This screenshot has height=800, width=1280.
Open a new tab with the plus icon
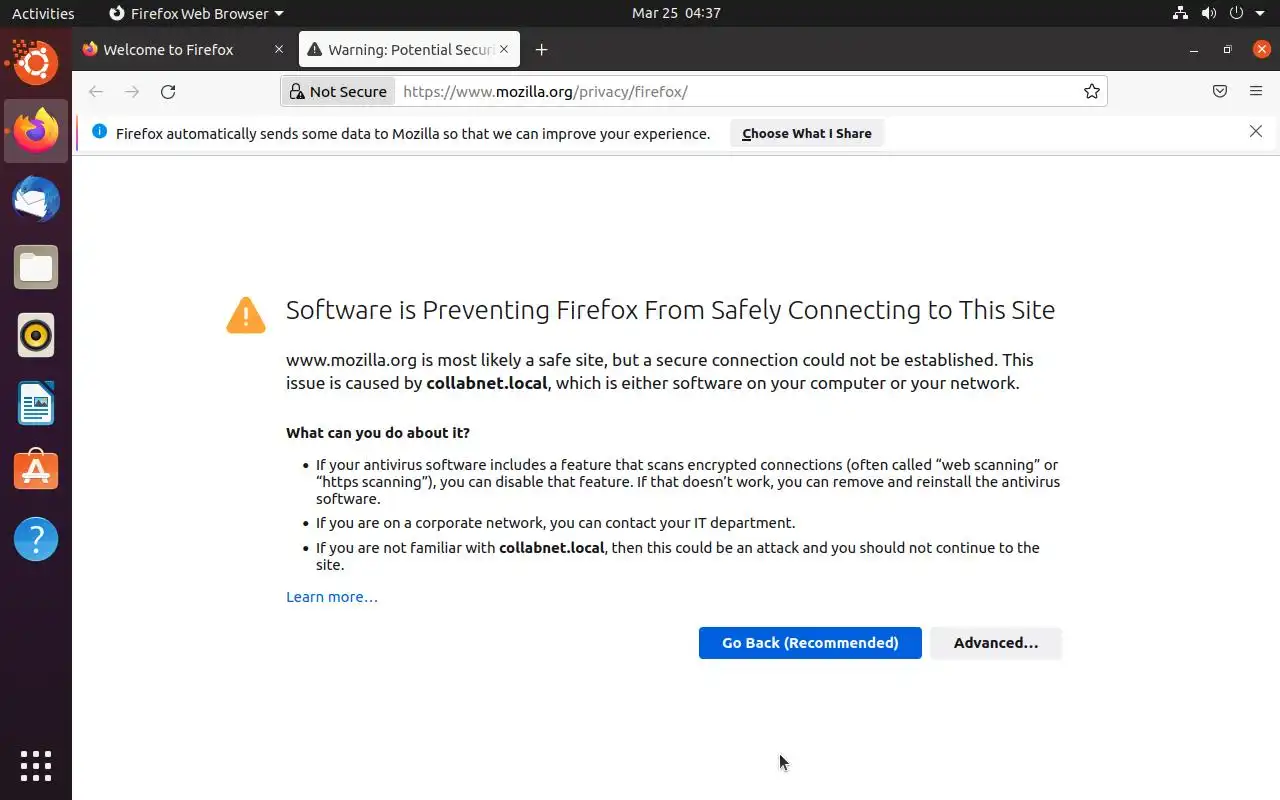541,50
